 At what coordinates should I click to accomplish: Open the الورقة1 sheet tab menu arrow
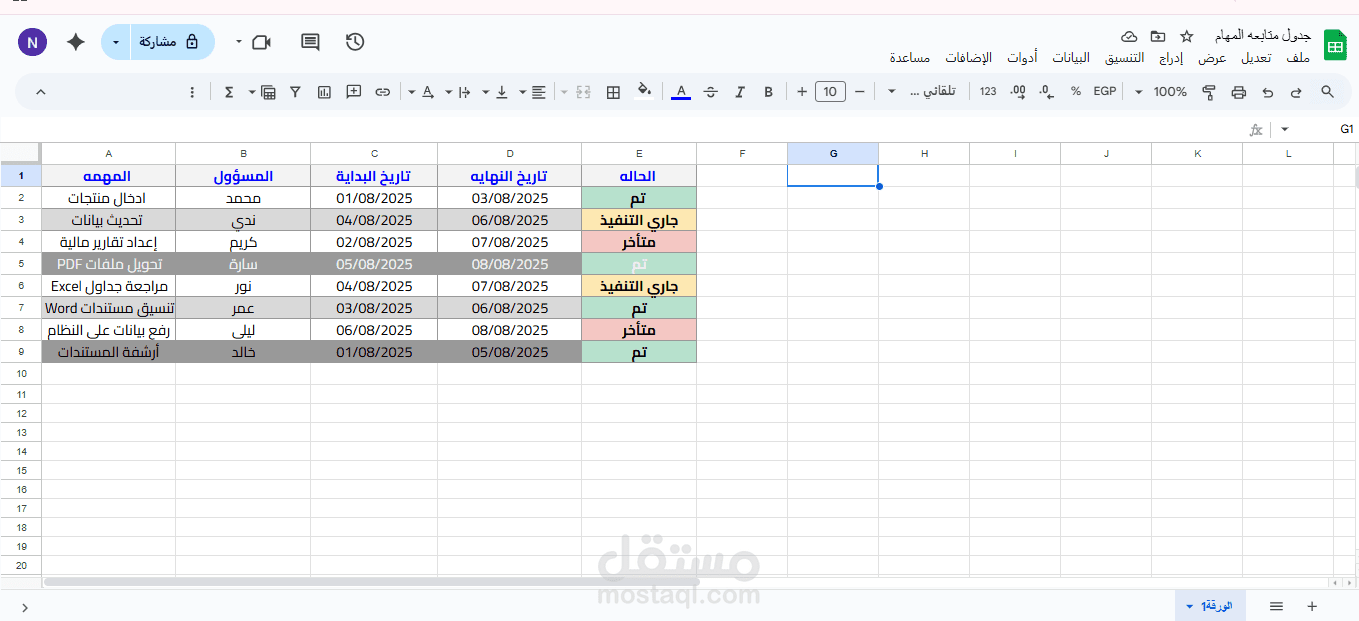[x=1190, y=606]
